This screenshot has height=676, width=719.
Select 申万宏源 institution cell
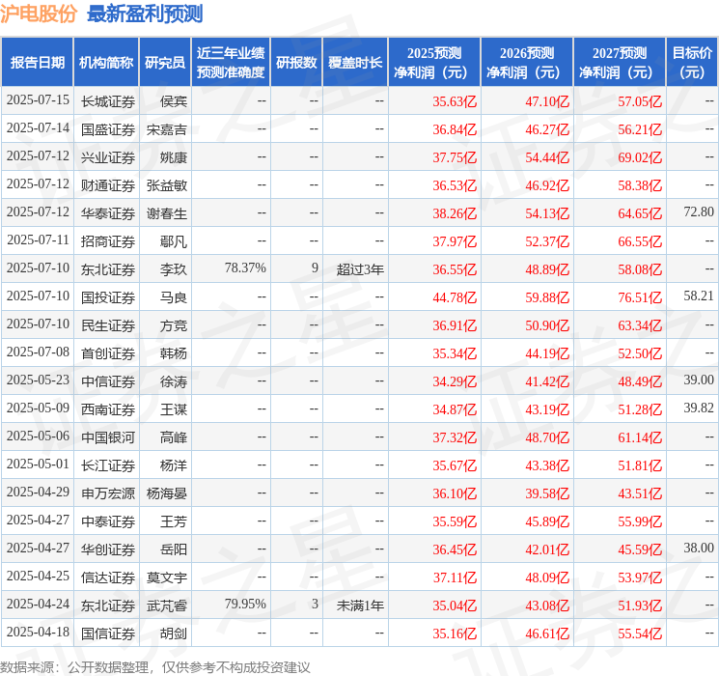pyautogui.click(x=108, y=493)
